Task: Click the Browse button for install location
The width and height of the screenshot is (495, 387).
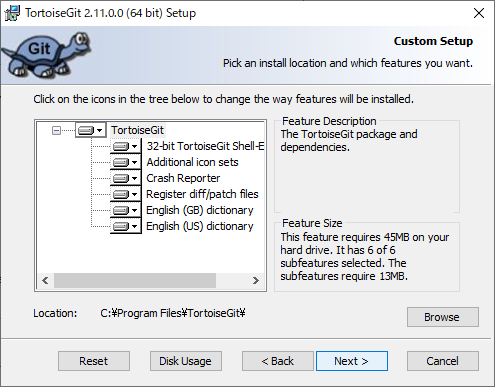Action: tap(443, 317)
